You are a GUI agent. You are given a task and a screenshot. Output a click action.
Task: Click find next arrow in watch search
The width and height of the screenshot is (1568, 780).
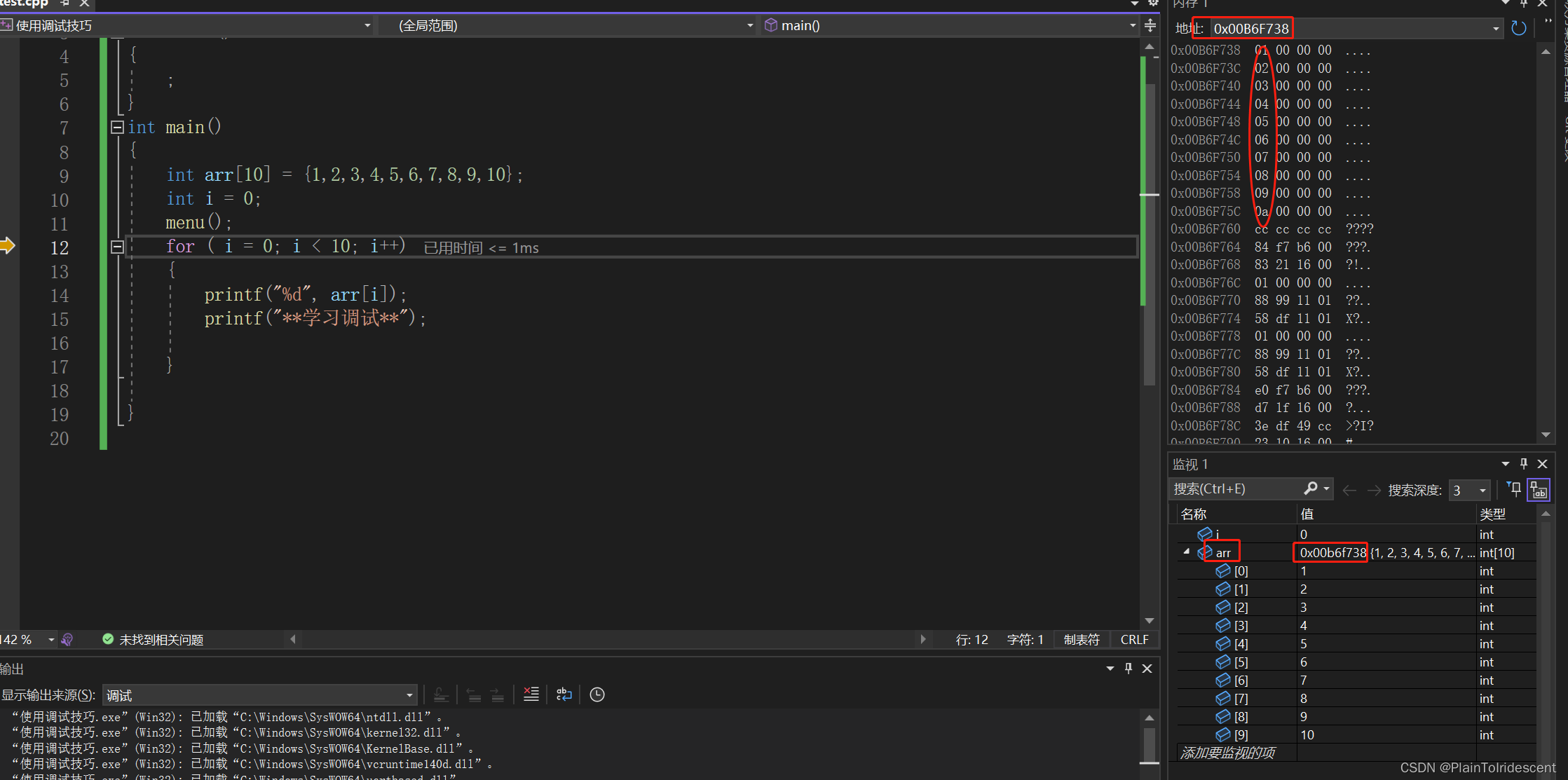pyautogui.click(x=1374, y=490)
